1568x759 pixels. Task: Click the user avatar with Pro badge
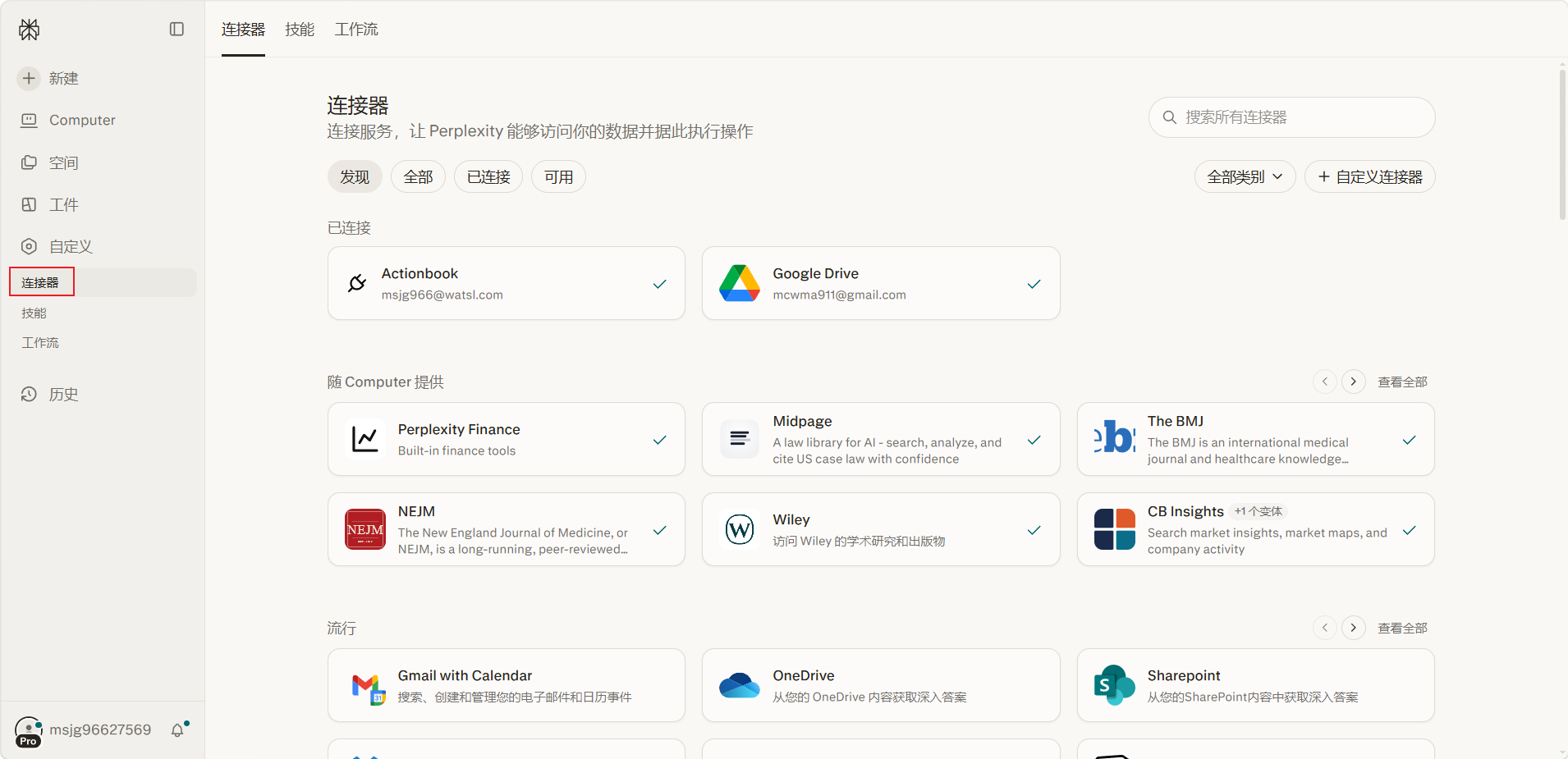click(x=29, y=731)
